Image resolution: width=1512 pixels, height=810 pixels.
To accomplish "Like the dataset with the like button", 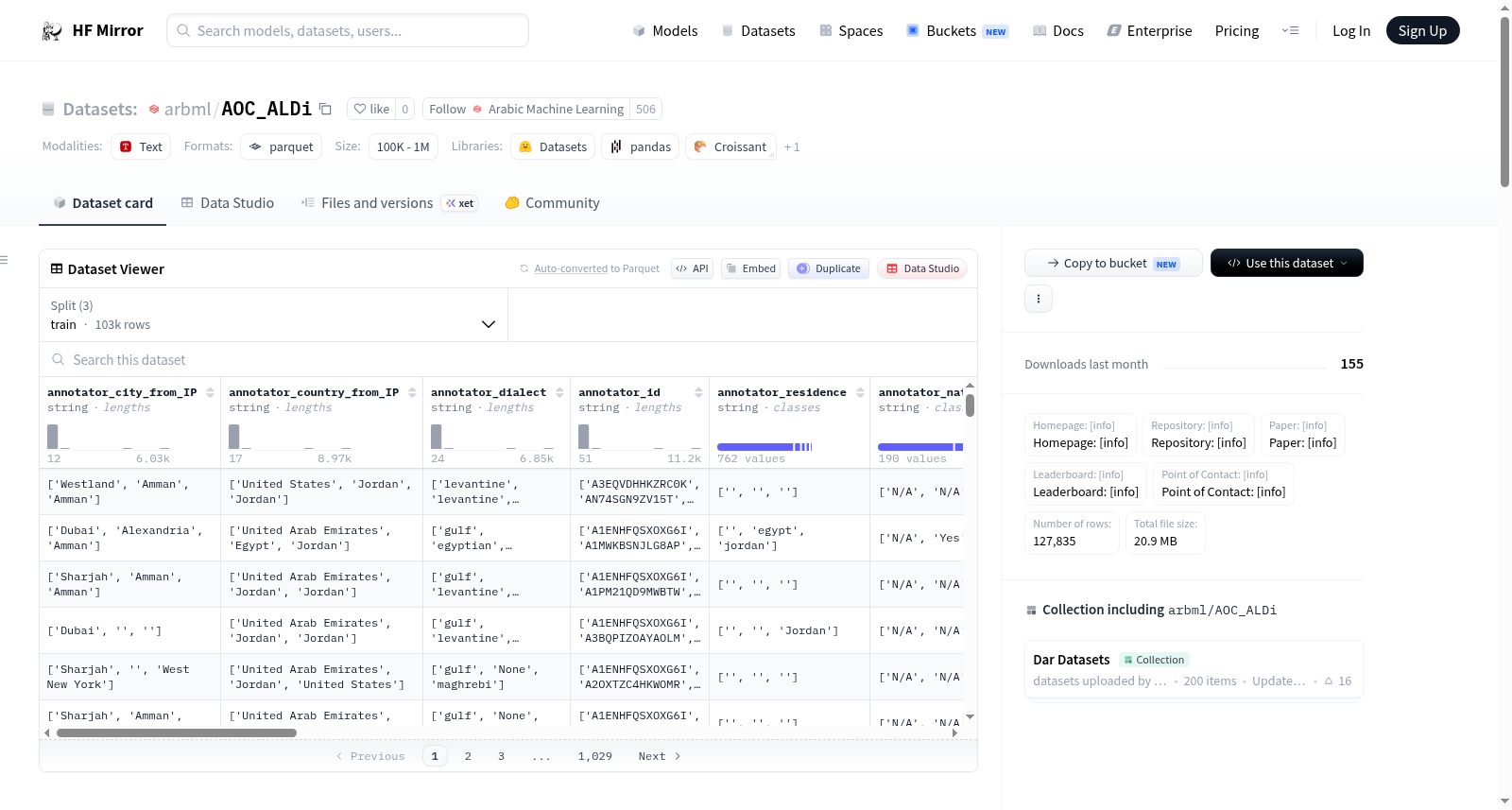I will 371,110.
